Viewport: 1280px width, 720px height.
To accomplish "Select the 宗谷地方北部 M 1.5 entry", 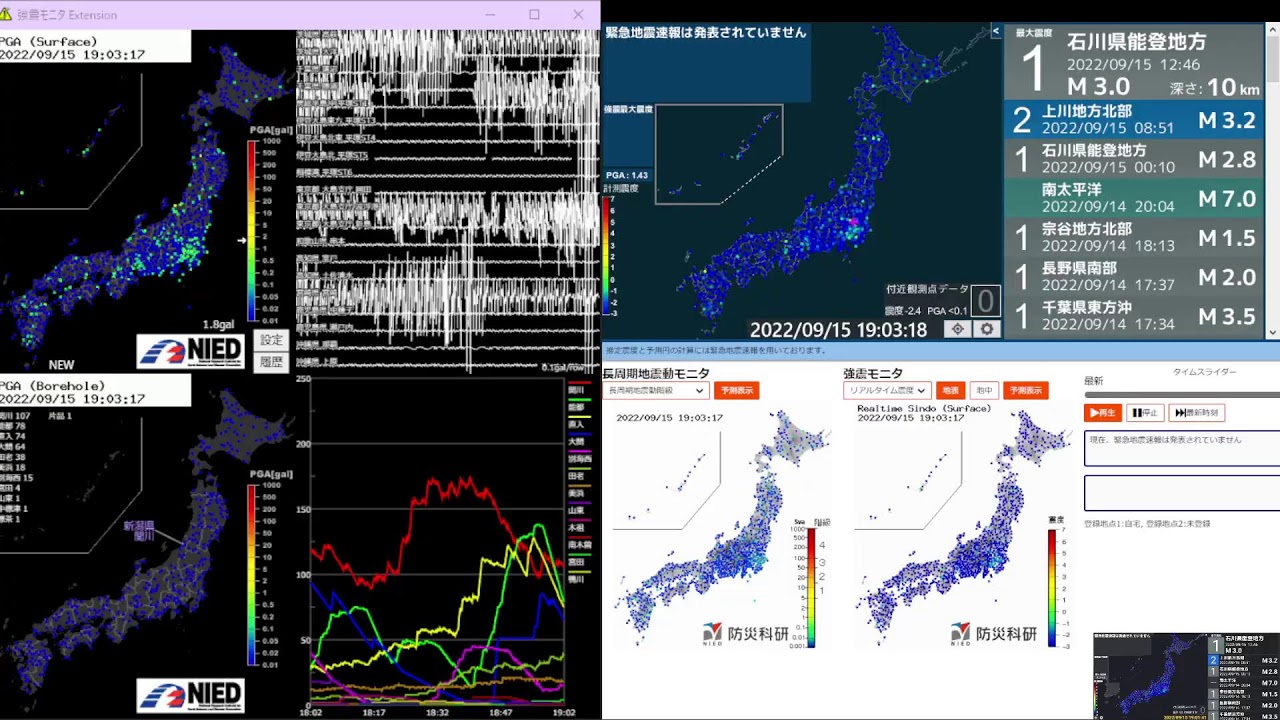I will [x=1134, y=237].
